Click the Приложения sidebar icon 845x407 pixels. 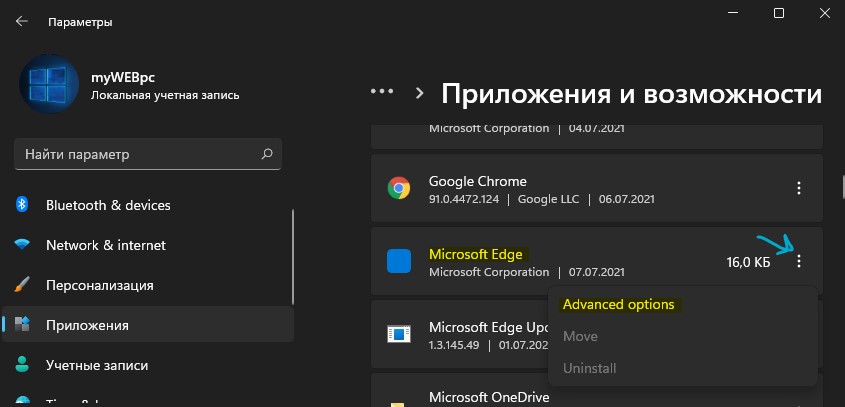click(x=22, y=324)
